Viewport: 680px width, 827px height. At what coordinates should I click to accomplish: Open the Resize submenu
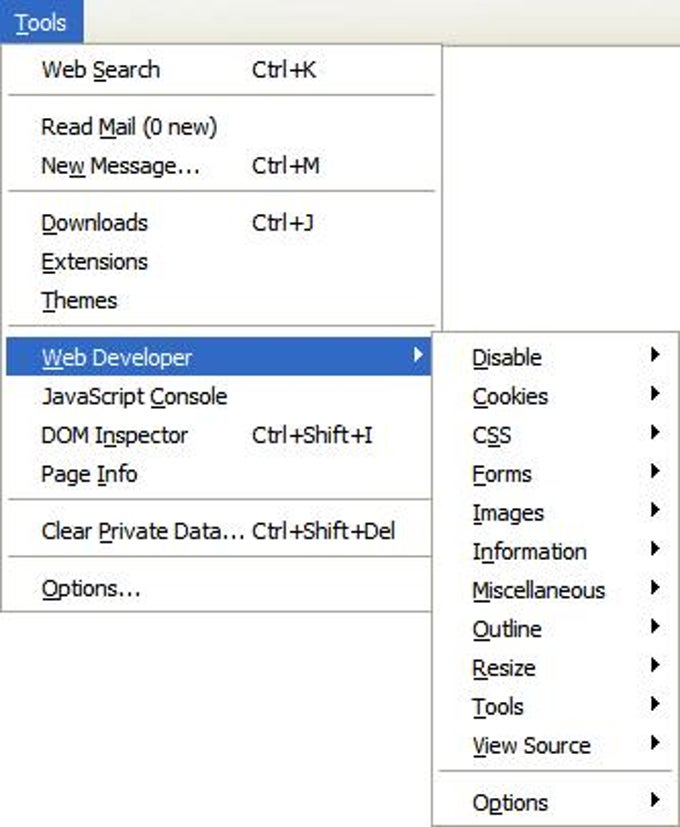click(504, 668)
